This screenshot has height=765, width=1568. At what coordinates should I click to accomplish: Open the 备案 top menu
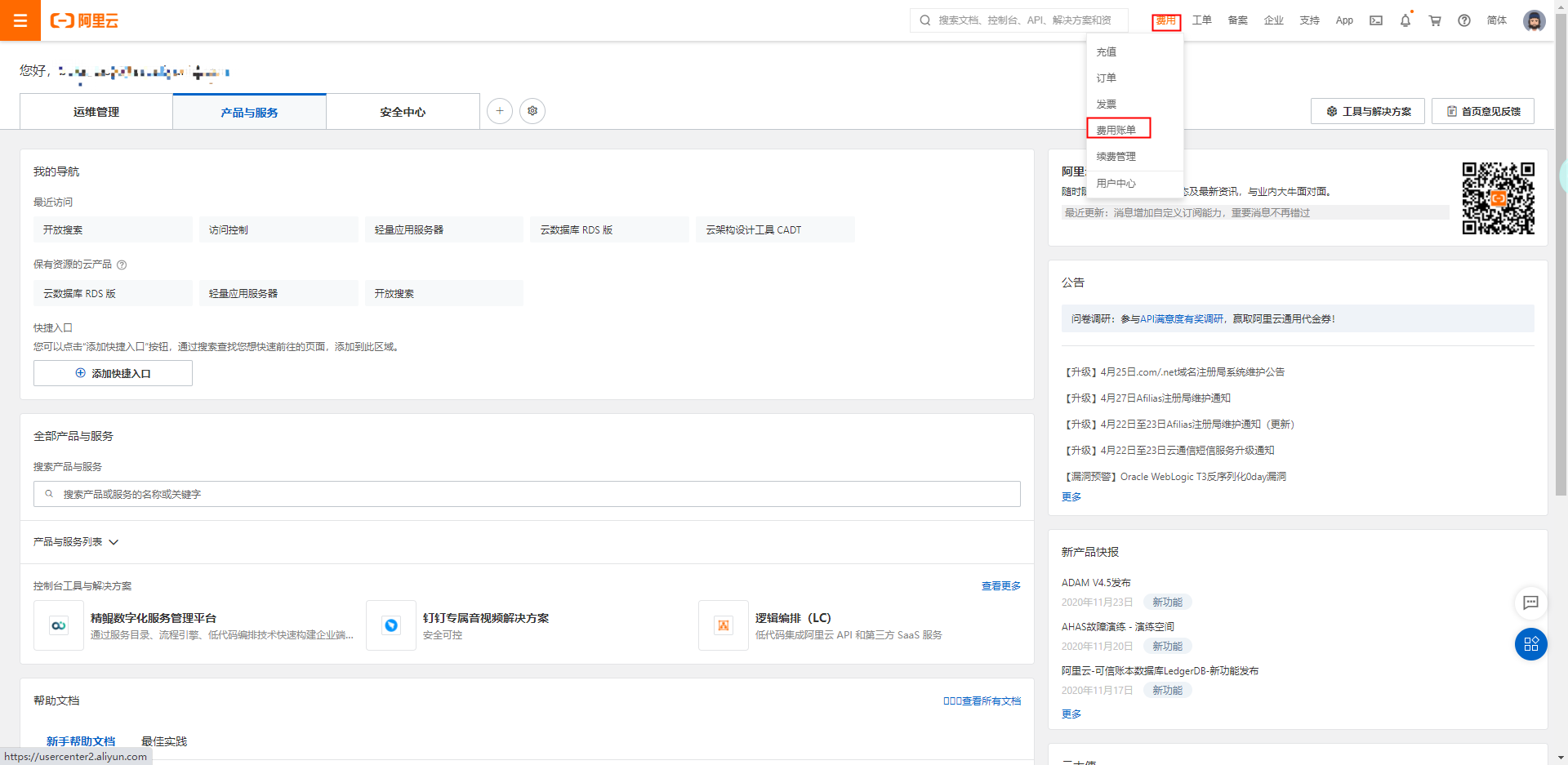tap(1238, 20)
